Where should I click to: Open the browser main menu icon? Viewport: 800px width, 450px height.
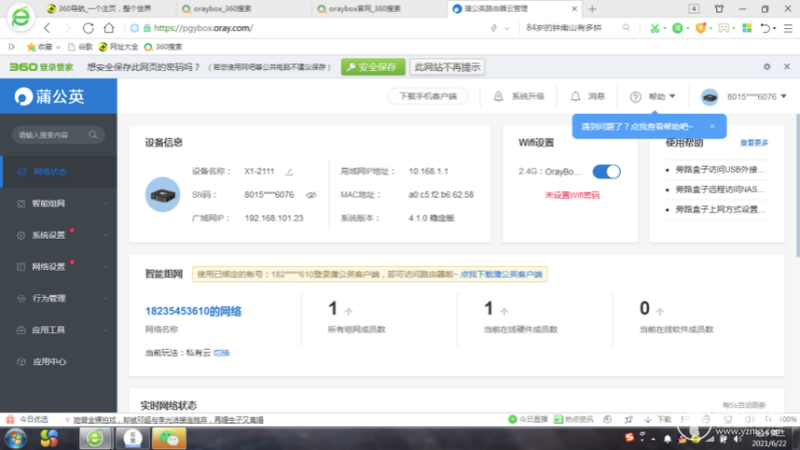click(788, 29)
